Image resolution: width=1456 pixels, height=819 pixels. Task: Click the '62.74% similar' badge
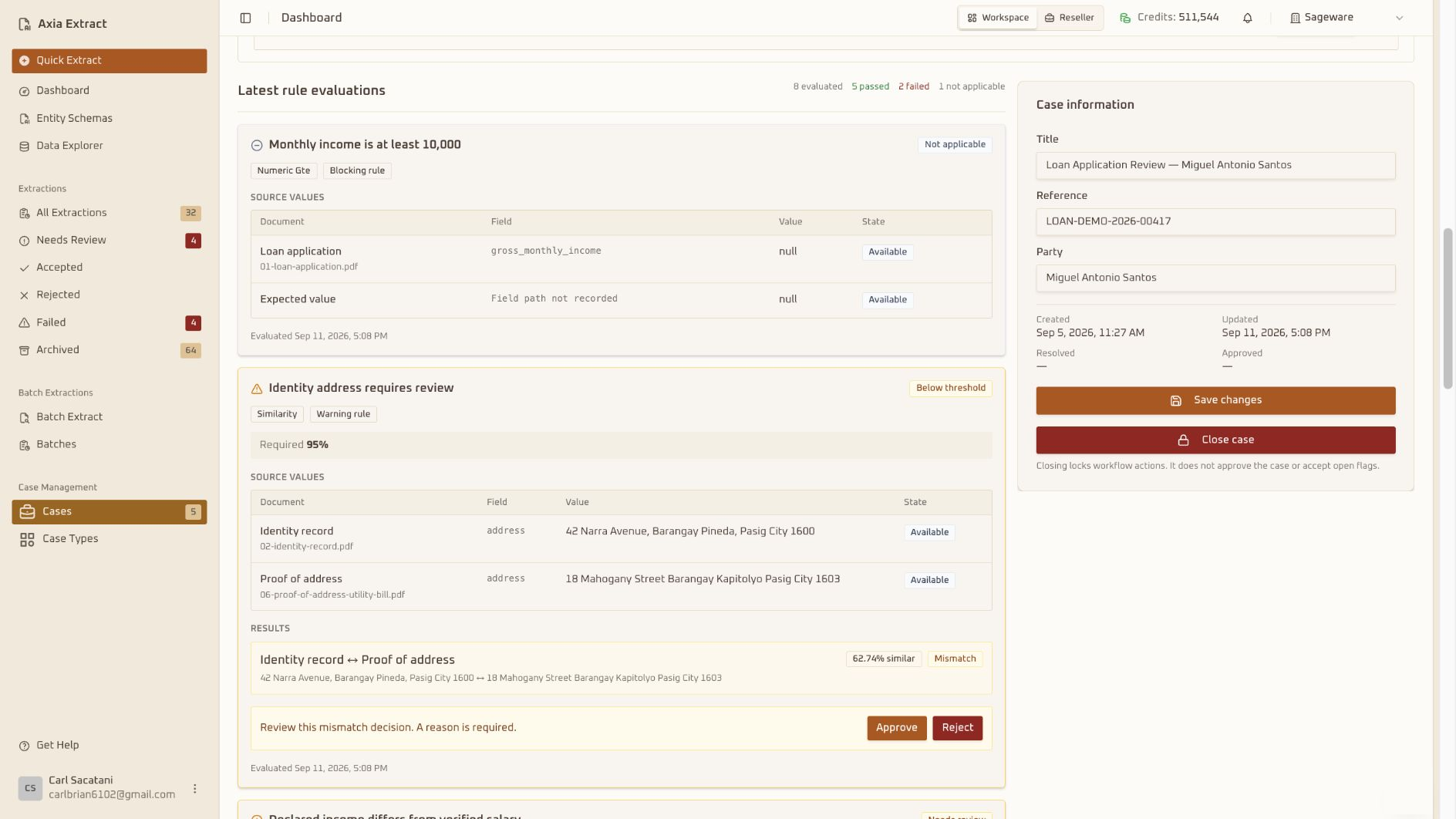tap(883, 659)
